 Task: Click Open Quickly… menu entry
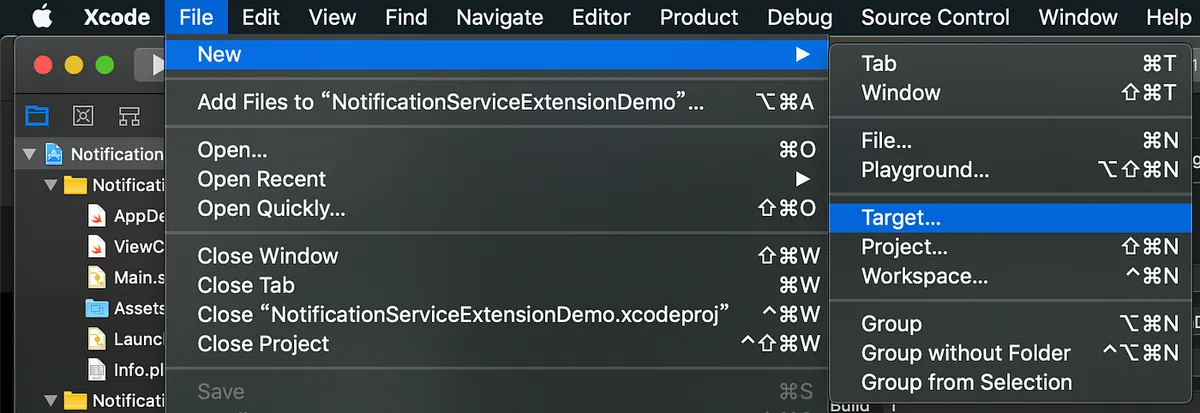[271, 208]
